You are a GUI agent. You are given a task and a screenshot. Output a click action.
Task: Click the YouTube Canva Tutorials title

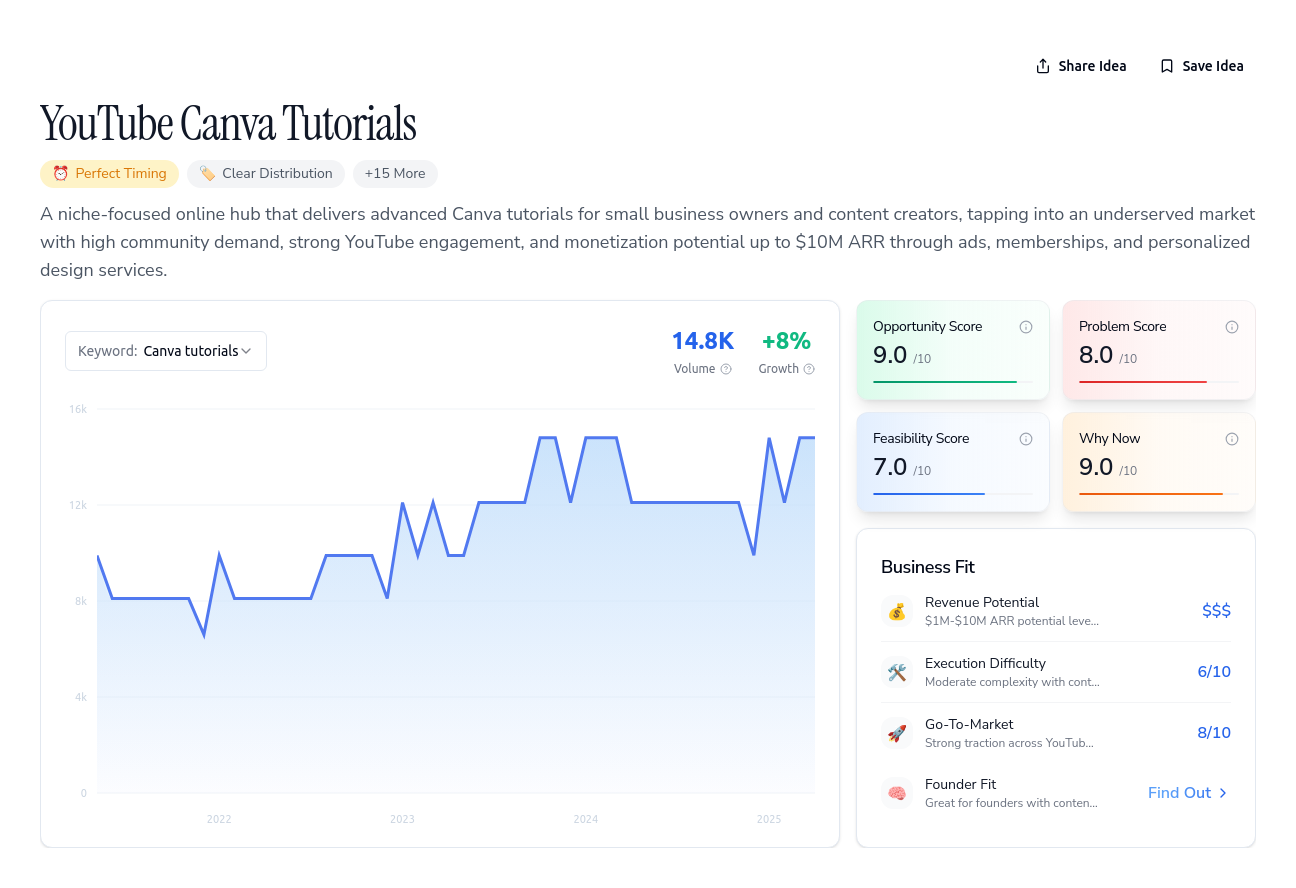click(x=228, y=124)
